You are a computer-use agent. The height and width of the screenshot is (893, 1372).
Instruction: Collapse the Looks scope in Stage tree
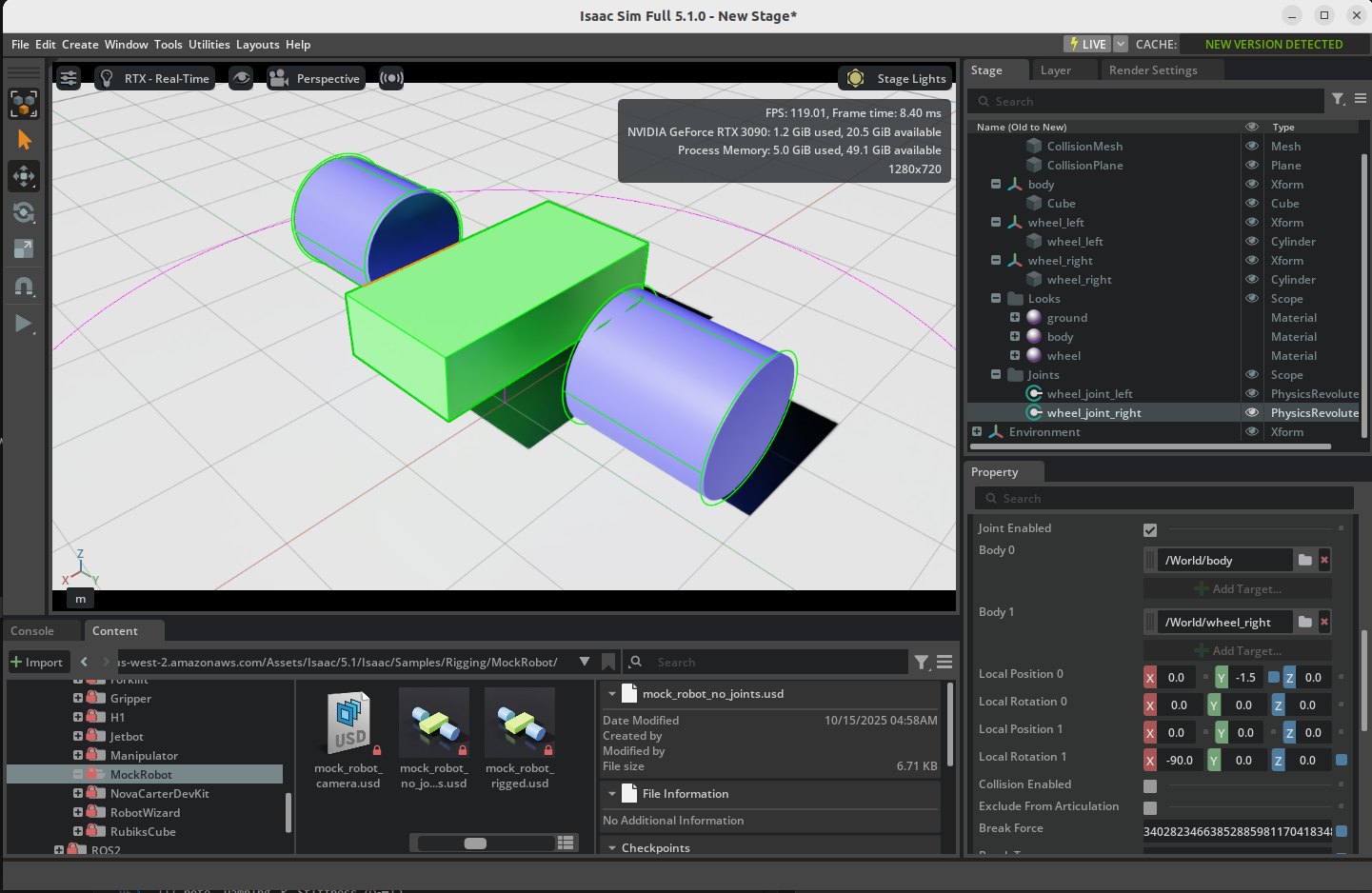tap(996, 298)
